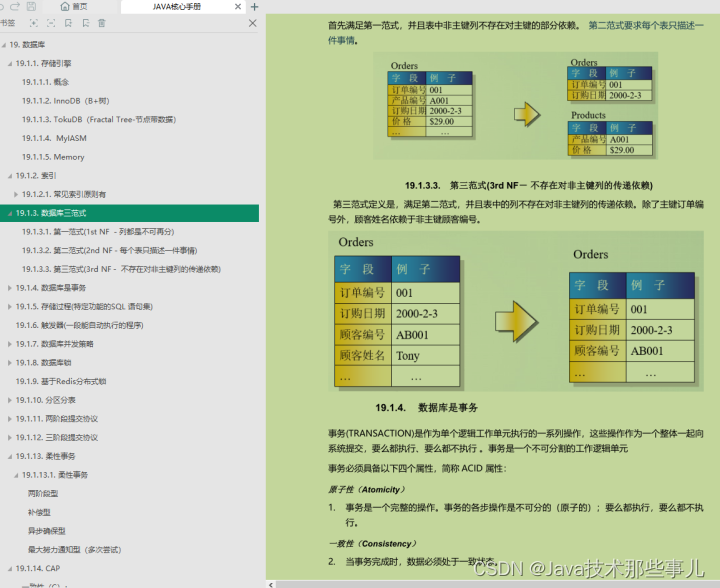The image size is (720, 588).
Task: Open bookmark 两阶段型
Action: pyautogui.click(x=43, y=494)
